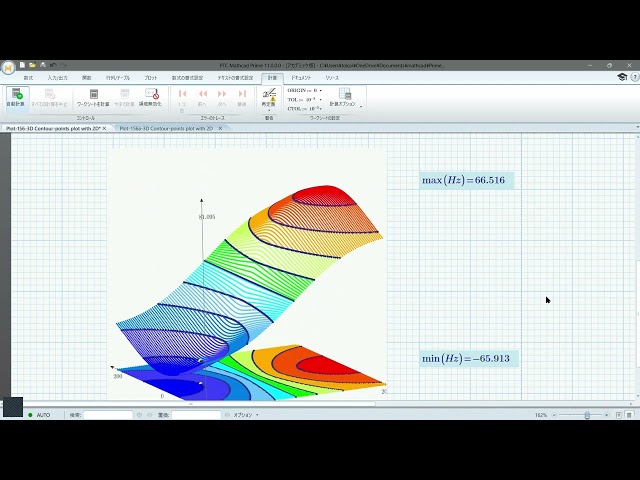Click the vertical scrollbar down arrow
The width and height of the screenshot is (640, 480).
point(638,396)
